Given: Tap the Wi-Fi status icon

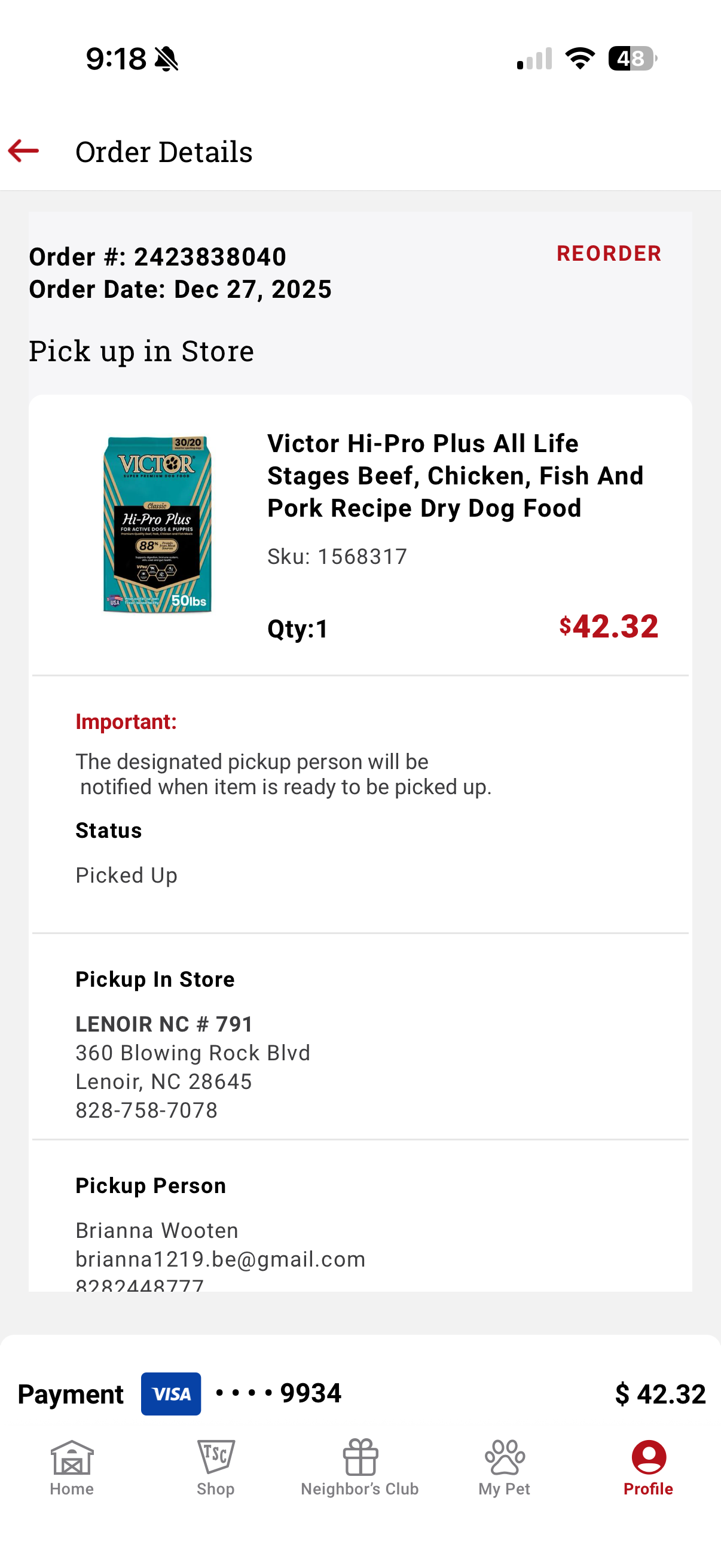Looking at the screenshot, I should pos(580,59).
